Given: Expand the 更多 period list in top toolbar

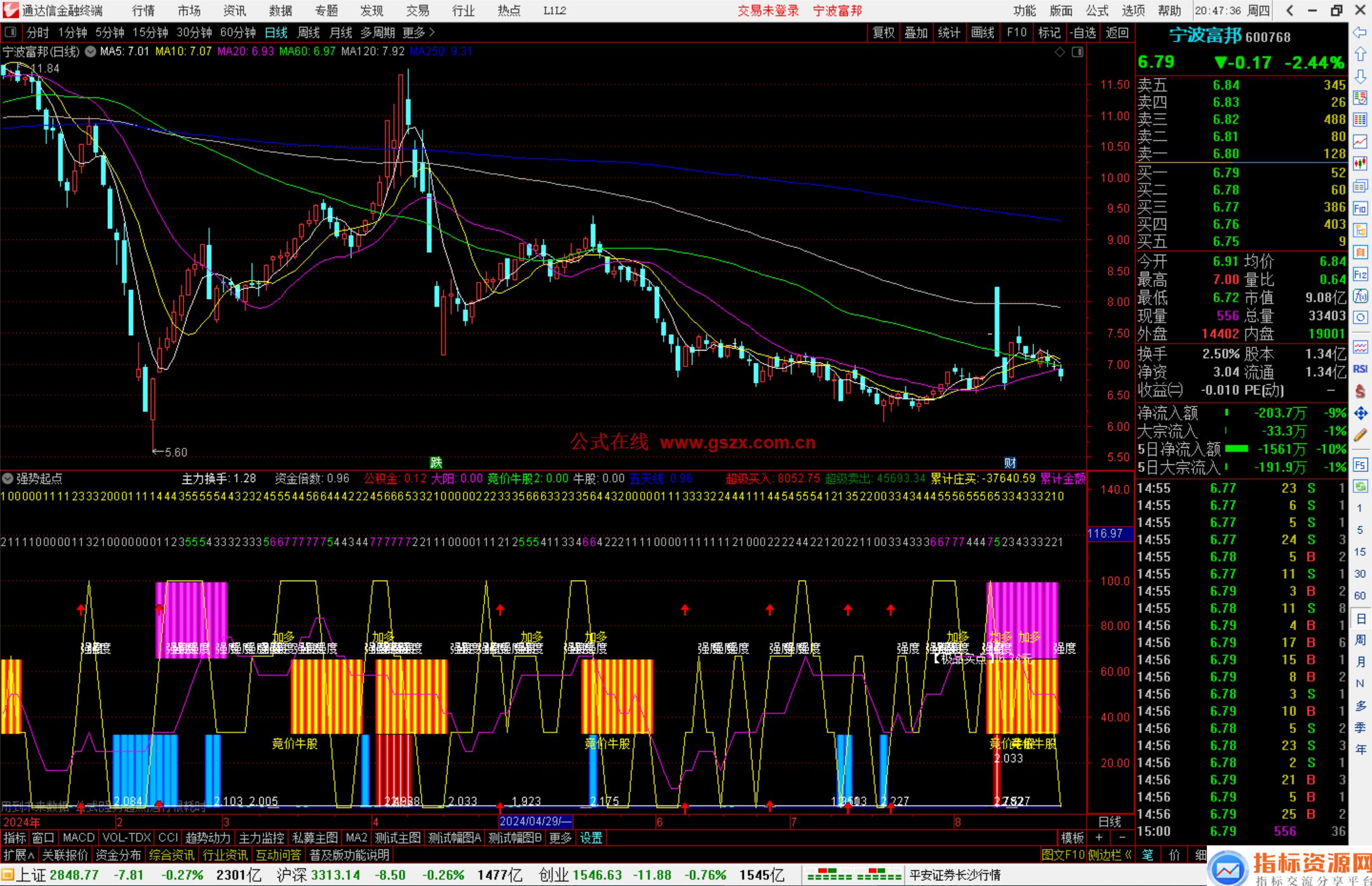Looking at the screenshot, I should coord(419,32).
